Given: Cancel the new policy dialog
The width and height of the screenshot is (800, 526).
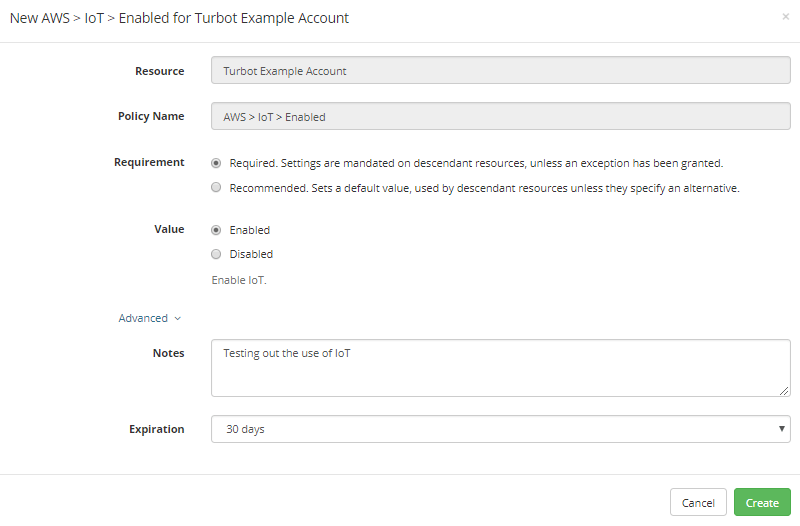Looking at the screenshot, I should (698, 503).
